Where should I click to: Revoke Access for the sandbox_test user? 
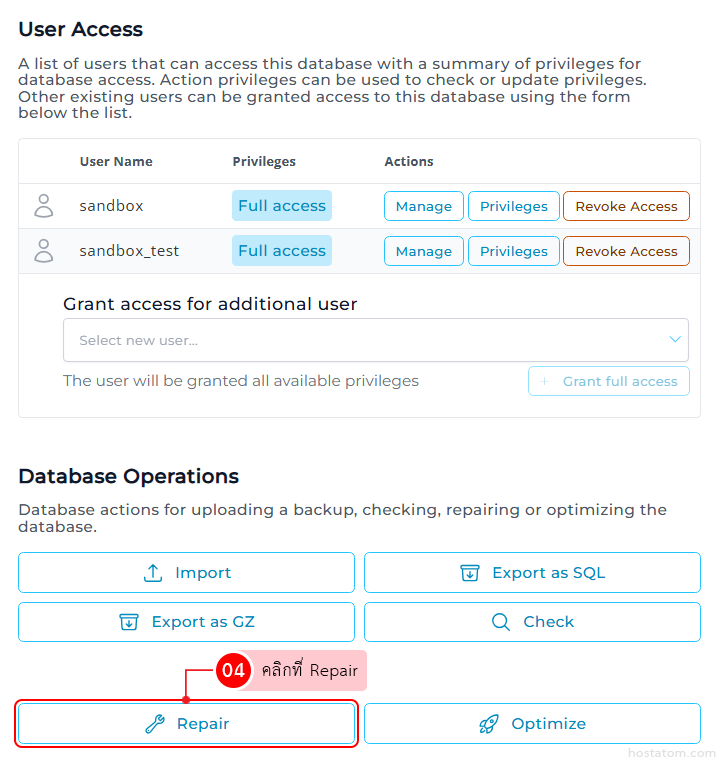626,251
